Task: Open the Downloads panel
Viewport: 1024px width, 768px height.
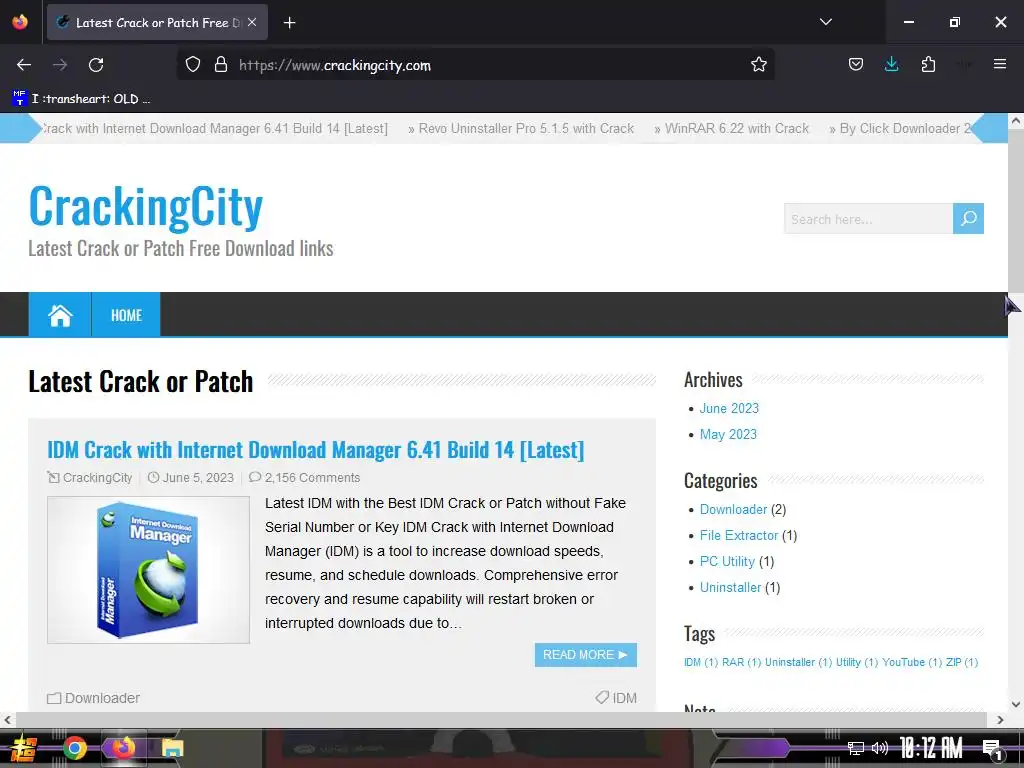Action: tap(891, 65)
